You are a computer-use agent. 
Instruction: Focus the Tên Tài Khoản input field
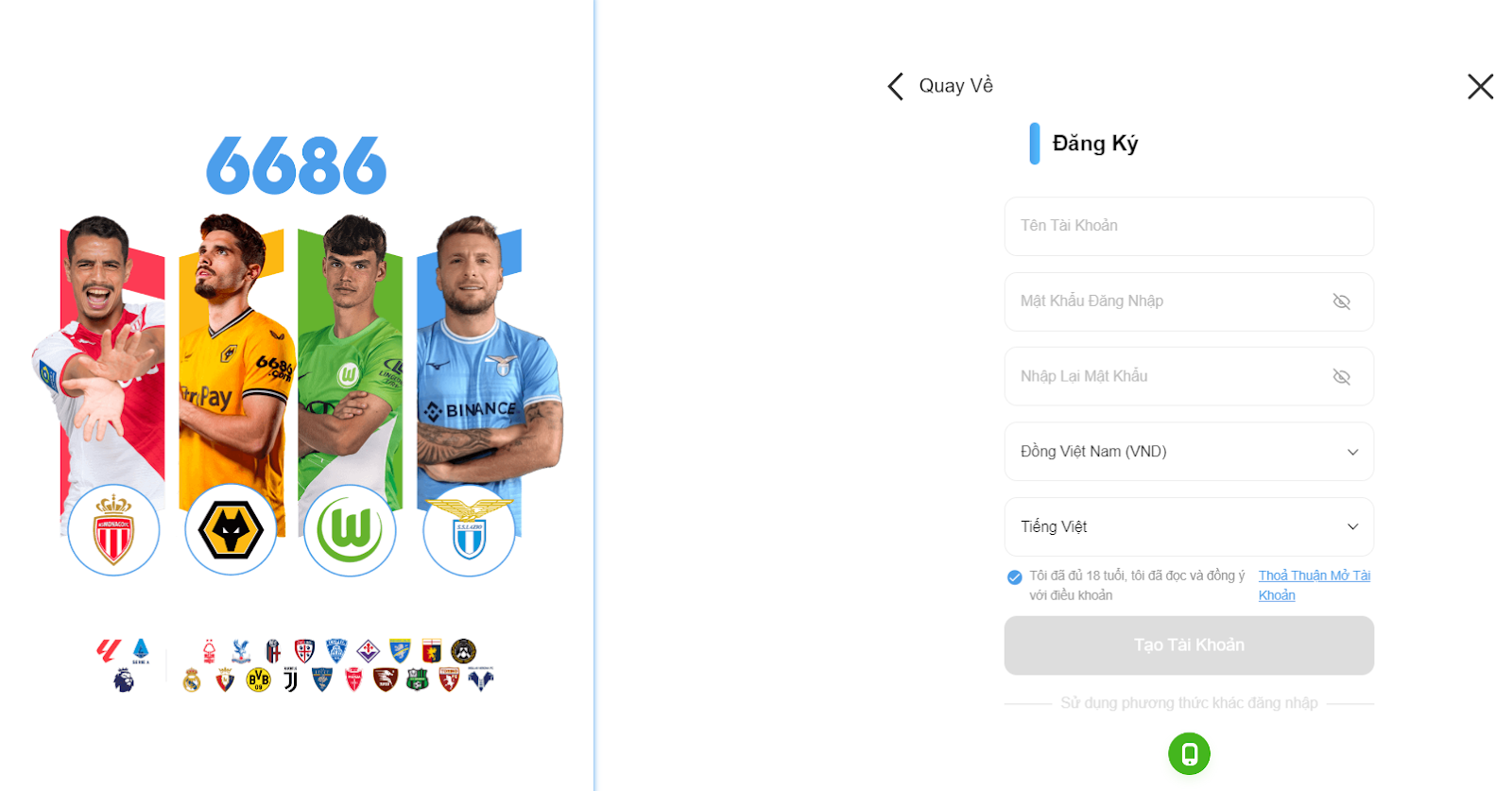pos(1189,226)
